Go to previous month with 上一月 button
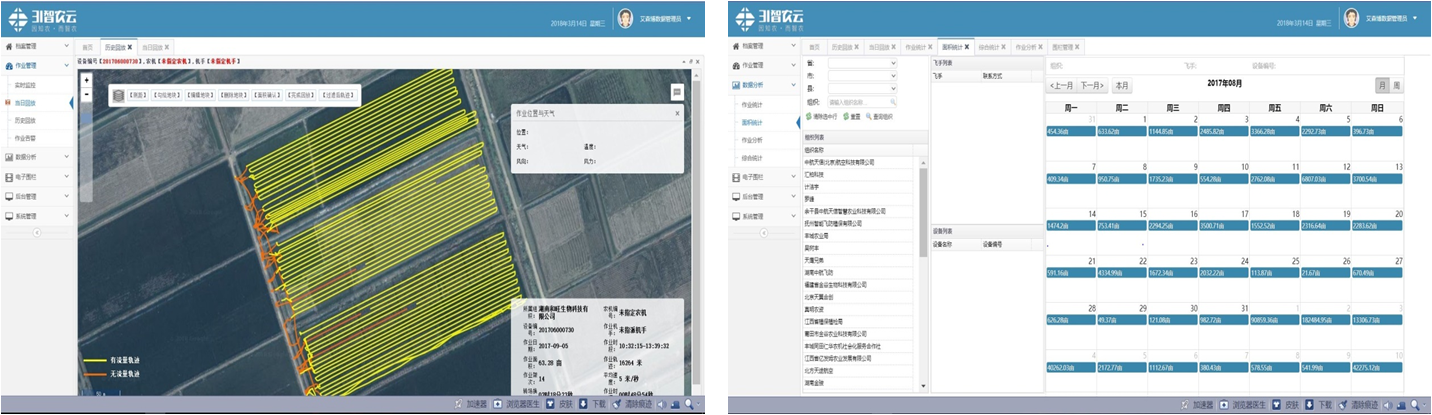This screenshot has width=1432, height=415. coord(1061,86)
